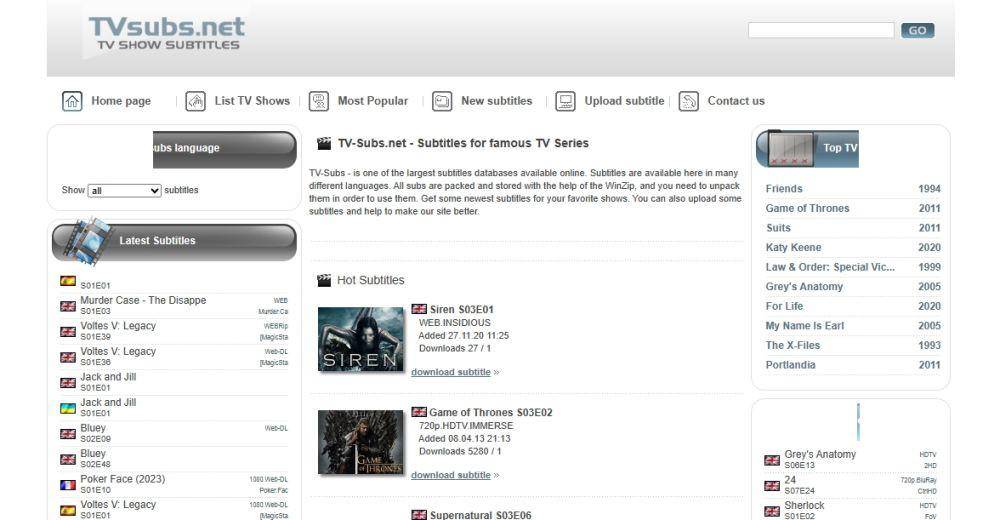
Task: Open Law & Order: Special Vic... link
Action: [830, 267]
